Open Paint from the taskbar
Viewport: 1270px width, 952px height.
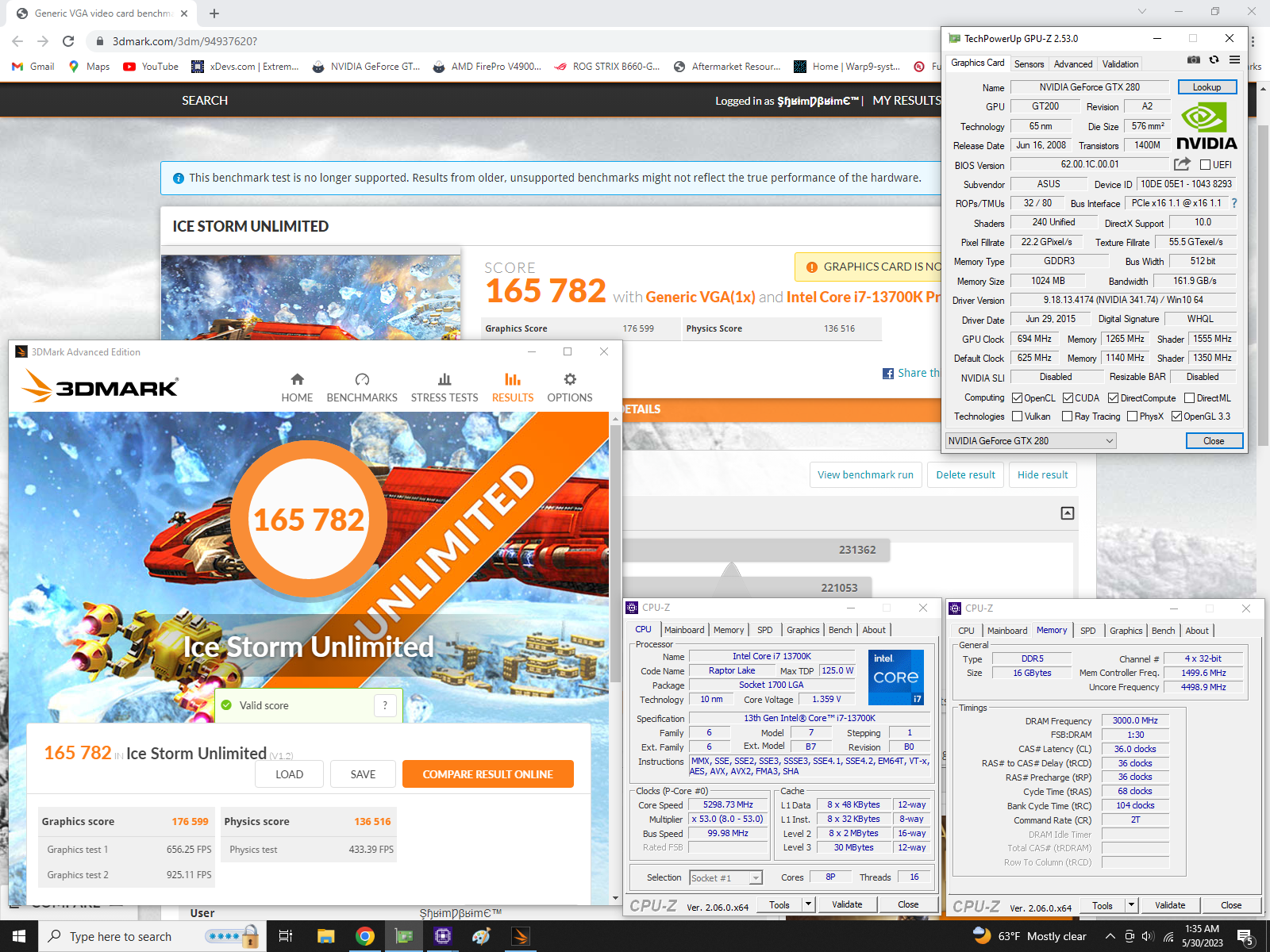point(481,936)
